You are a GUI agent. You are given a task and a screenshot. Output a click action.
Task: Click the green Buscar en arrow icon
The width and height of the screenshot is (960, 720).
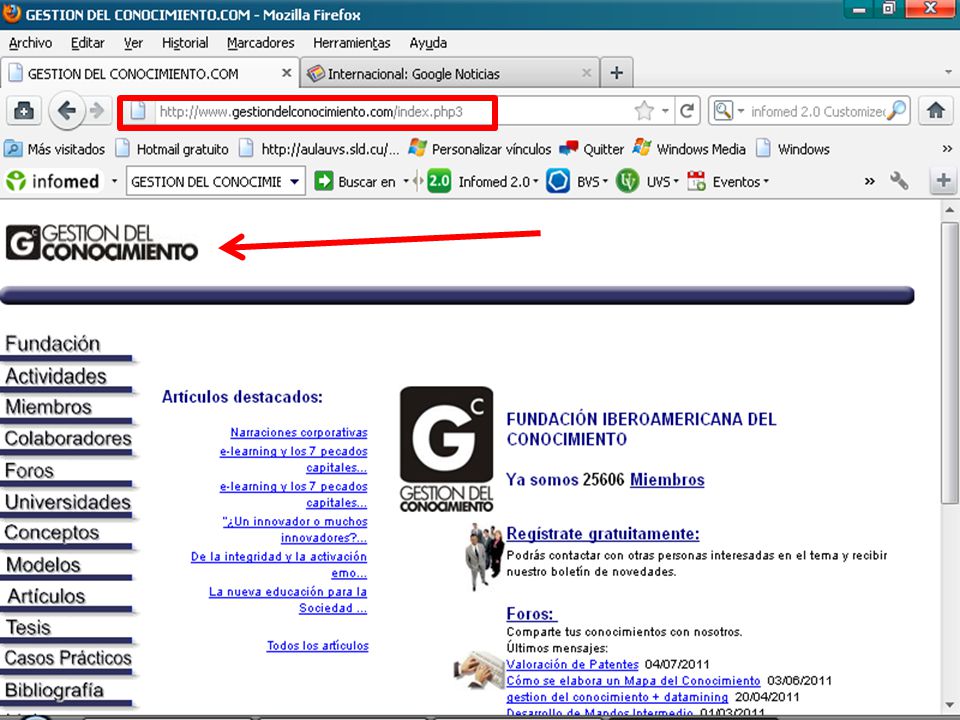point(323,181)
